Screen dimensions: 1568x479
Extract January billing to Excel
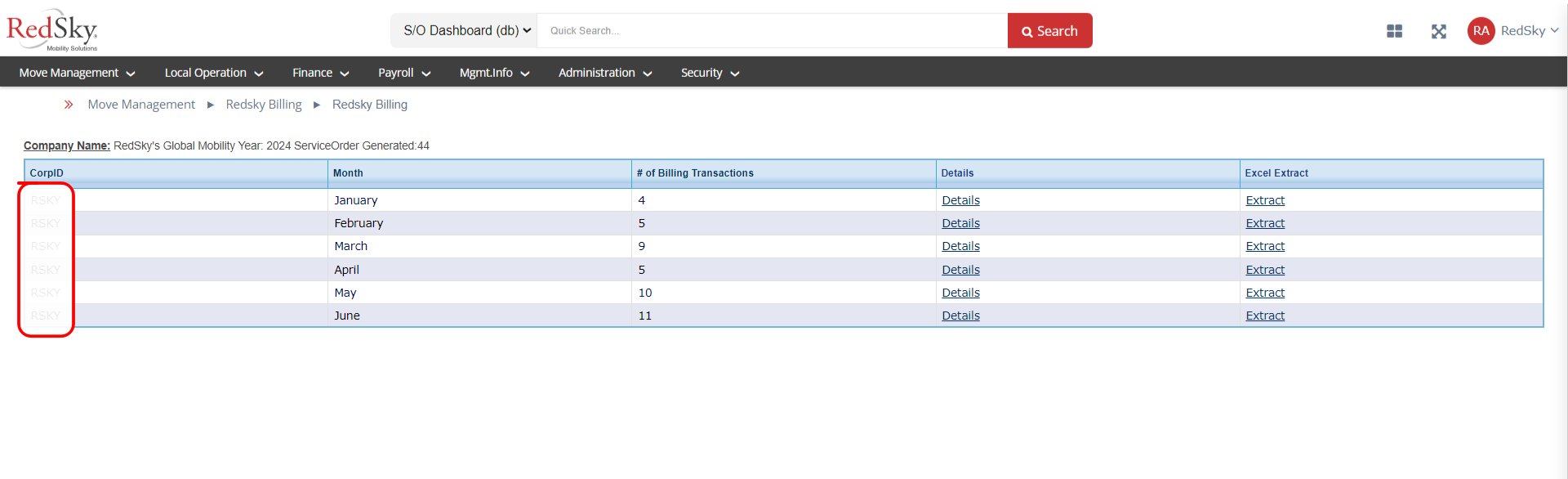coord(1265,200)
